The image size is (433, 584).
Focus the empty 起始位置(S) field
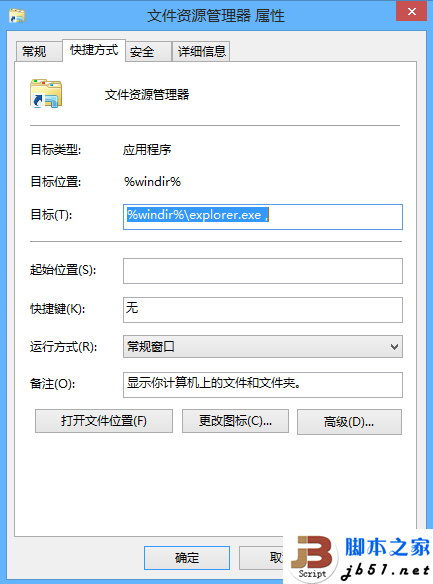263,271
